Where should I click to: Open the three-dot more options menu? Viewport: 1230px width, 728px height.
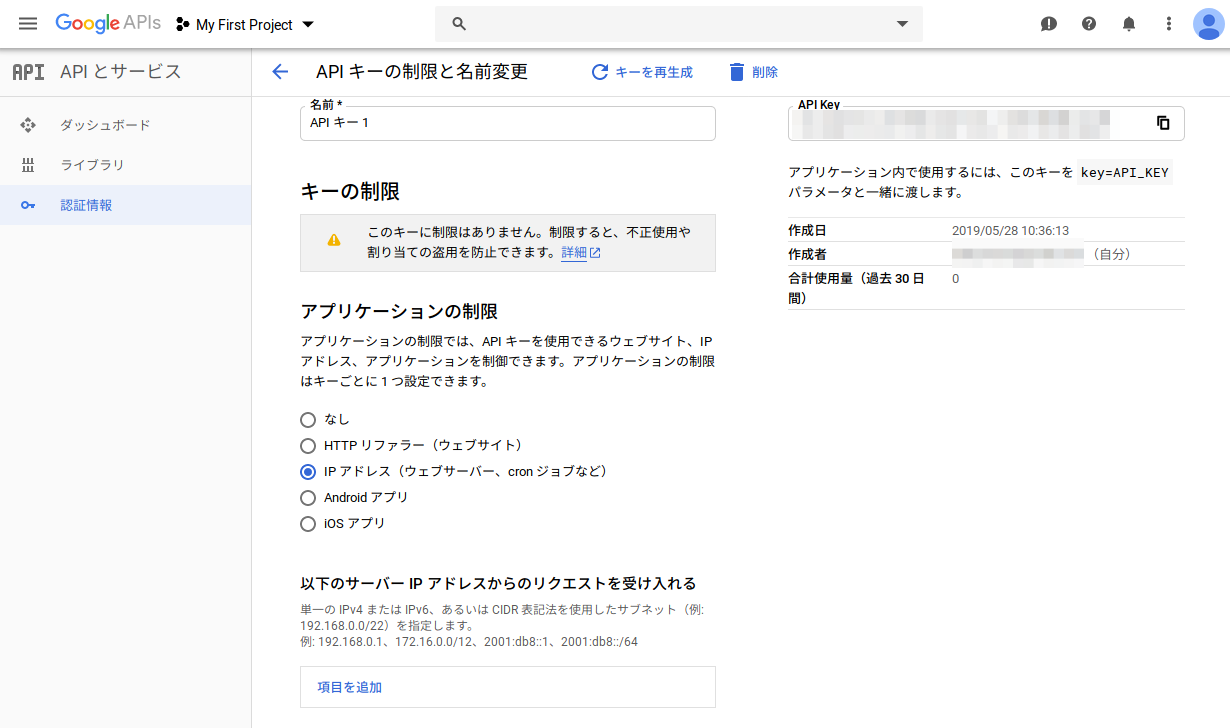click(x=1169, y=24)
